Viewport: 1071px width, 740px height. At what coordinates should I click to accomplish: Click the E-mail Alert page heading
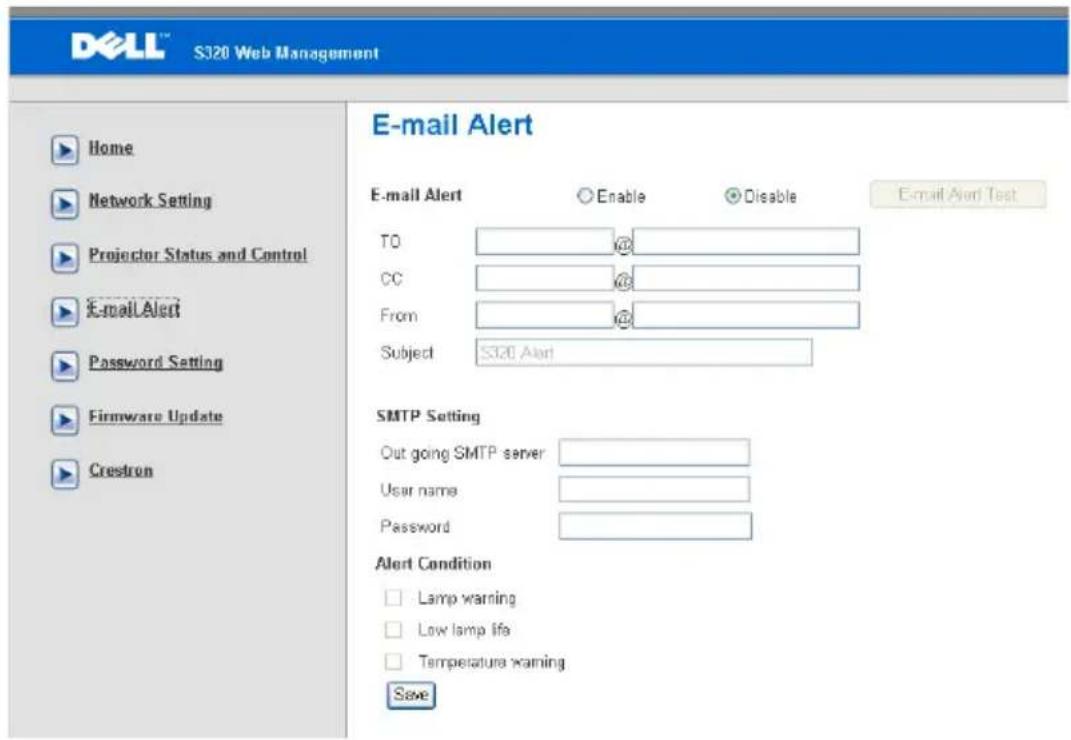[452, 125]
